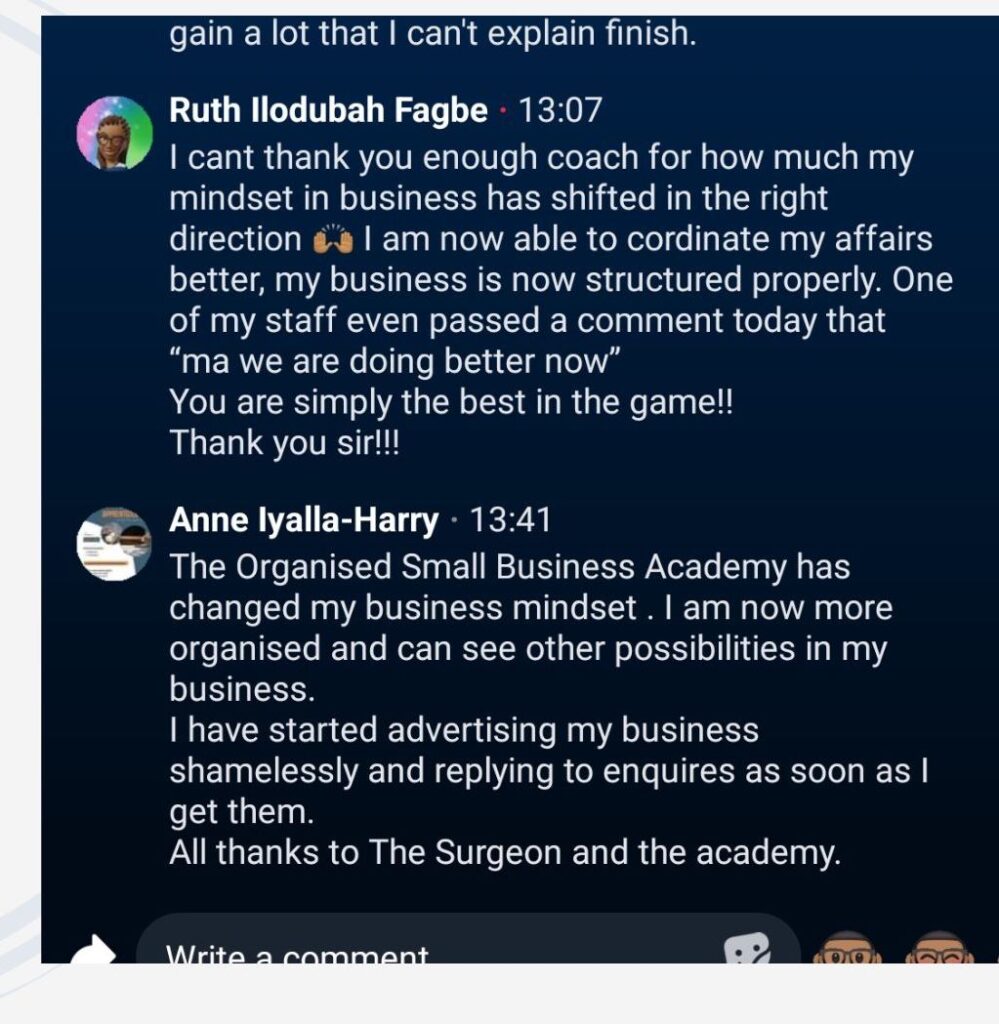Open Anne Iyalla-Harry's profile picture
The width and height of the screenshot is (999, 1024).
115,543
